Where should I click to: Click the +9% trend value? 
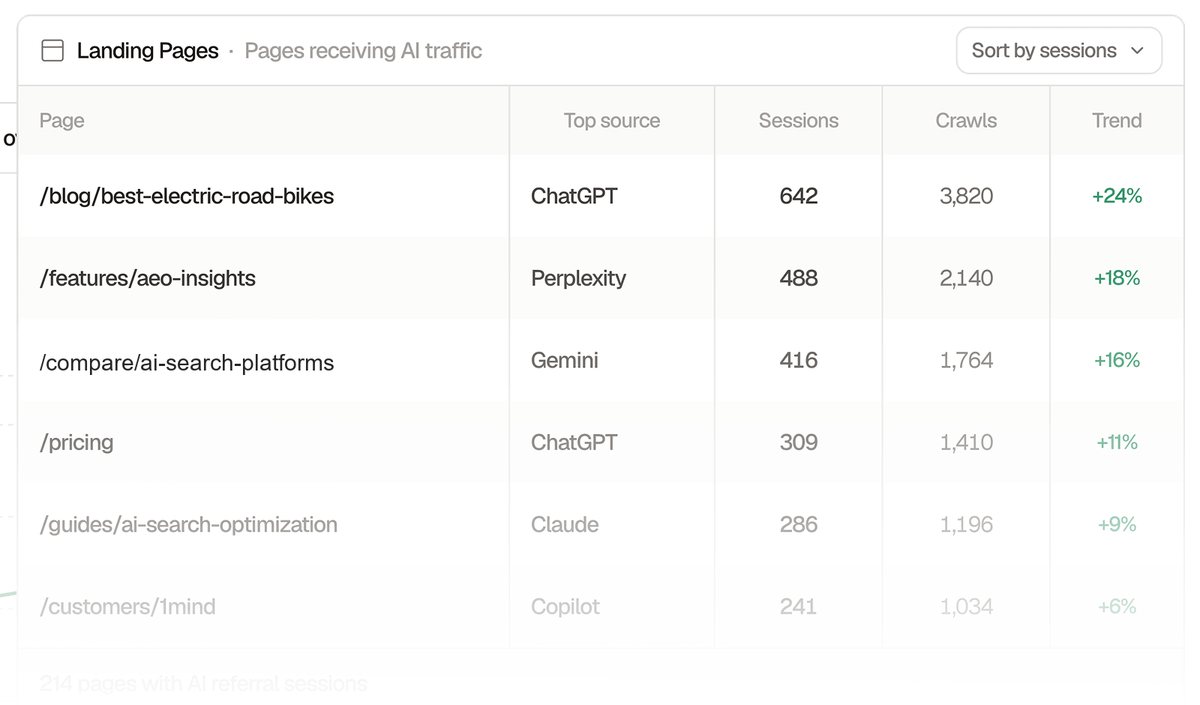(1117, 524)
